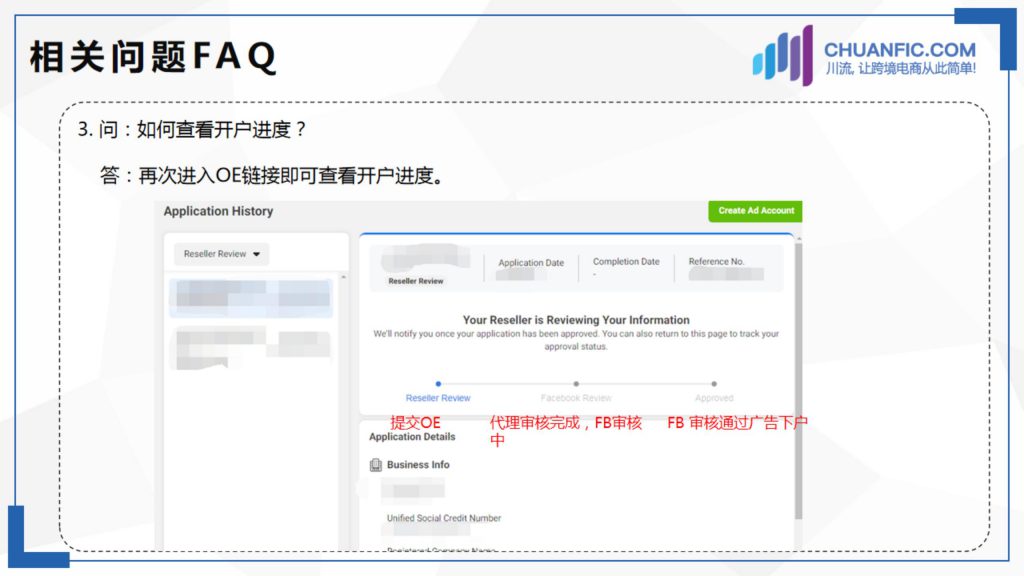Click the Unified Social Credit Number label
This screenshot has width=1024, height=576.
click(x=443, y=518)
